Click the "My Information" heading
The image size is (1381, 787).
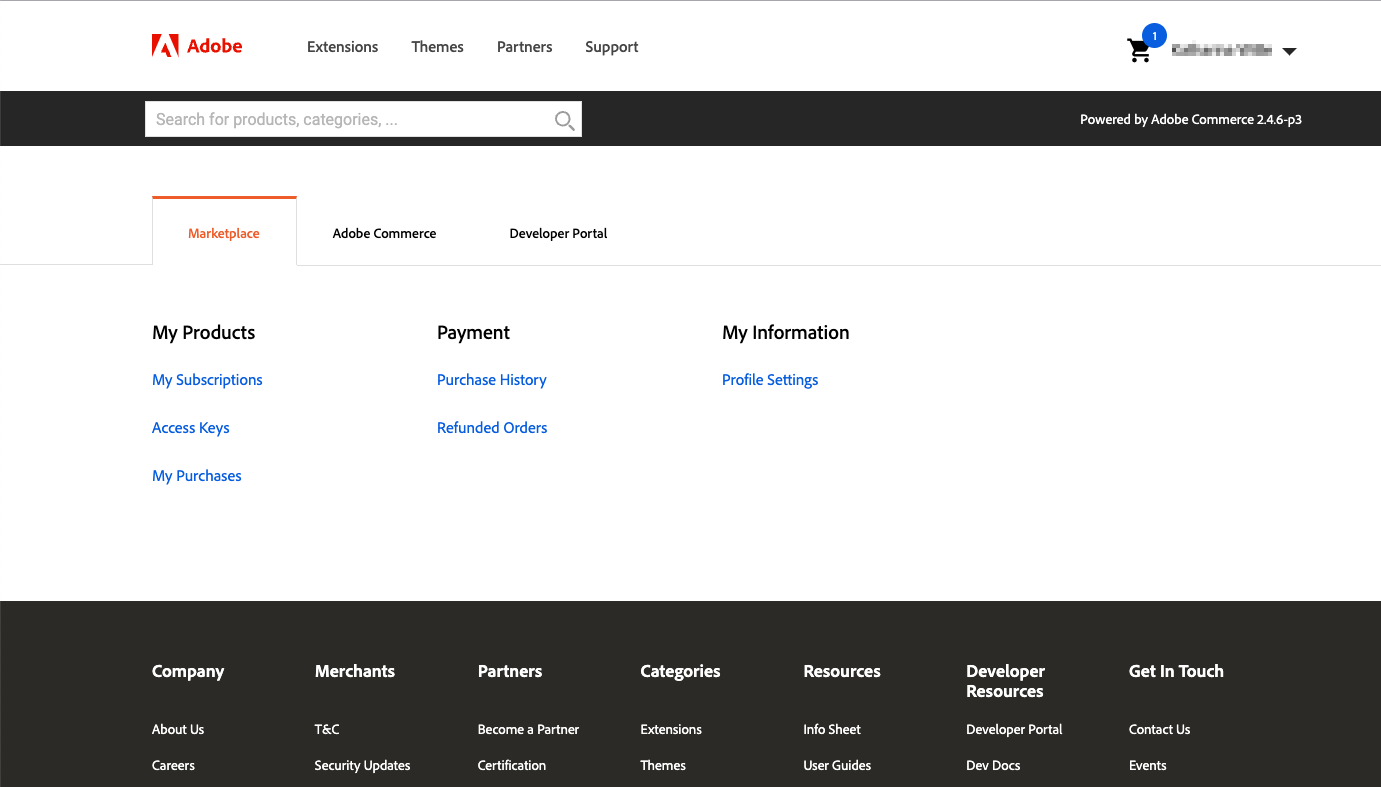click(786, 332)
